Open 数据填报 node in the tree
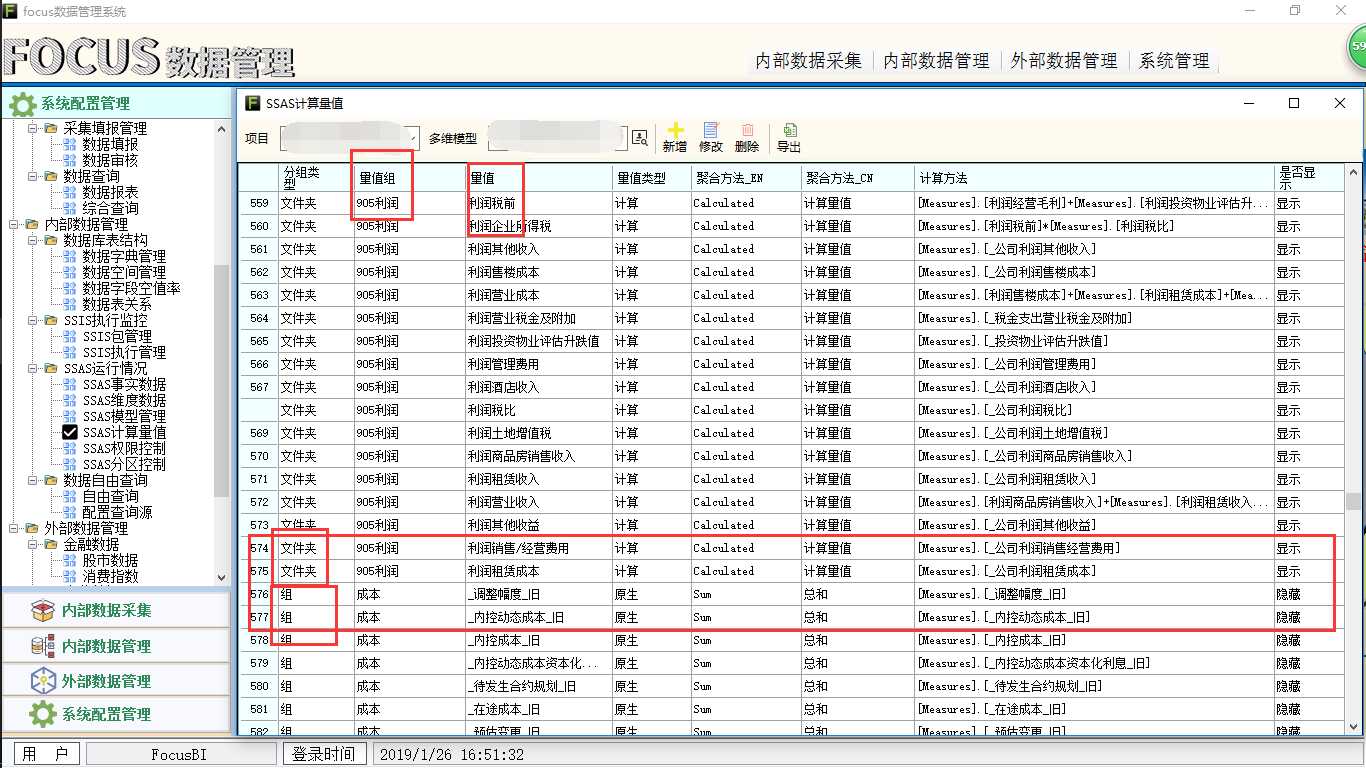This screenshot has height=768, width=1366. point(110,144)
